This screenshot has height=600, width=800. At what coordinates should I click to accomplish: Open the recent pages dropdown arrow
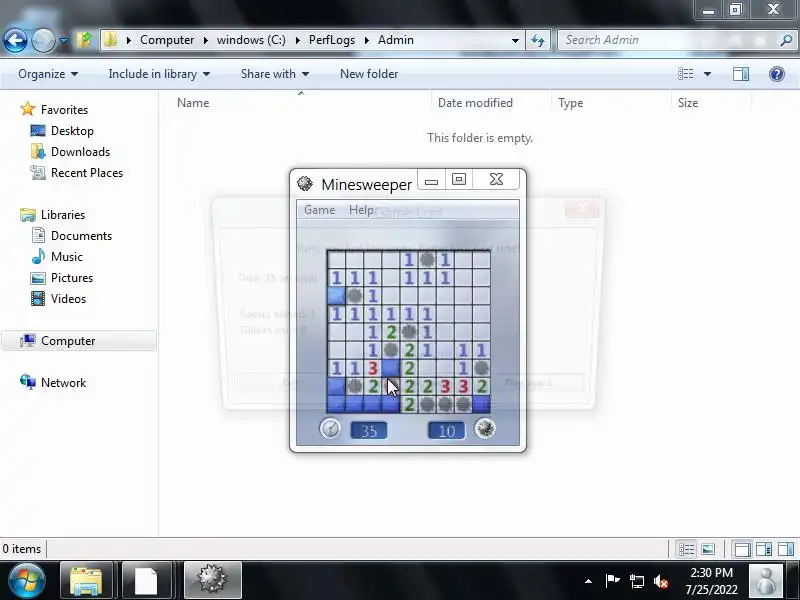(x=63, y=40)
